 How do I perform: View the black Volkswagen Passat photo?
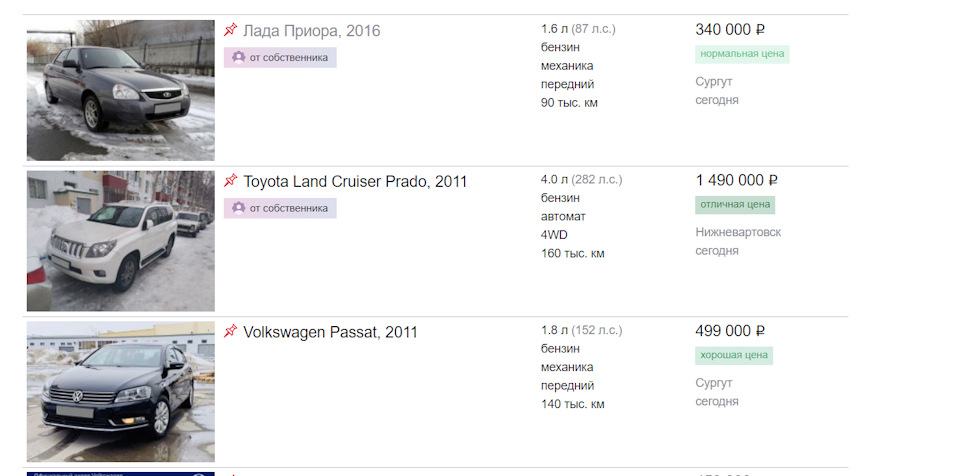click(x=121, y=391)
